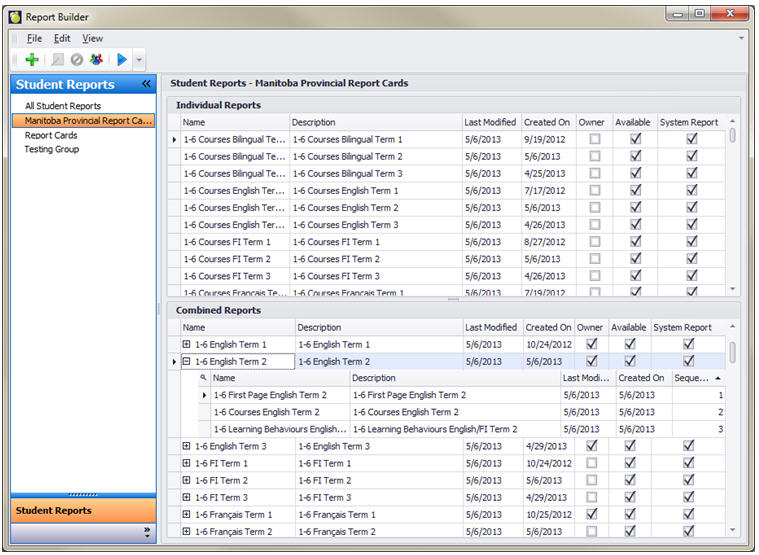Click the magnifier icon in nested grid
Viewport: 759px width, 555px height.
[x=203, y=378]
